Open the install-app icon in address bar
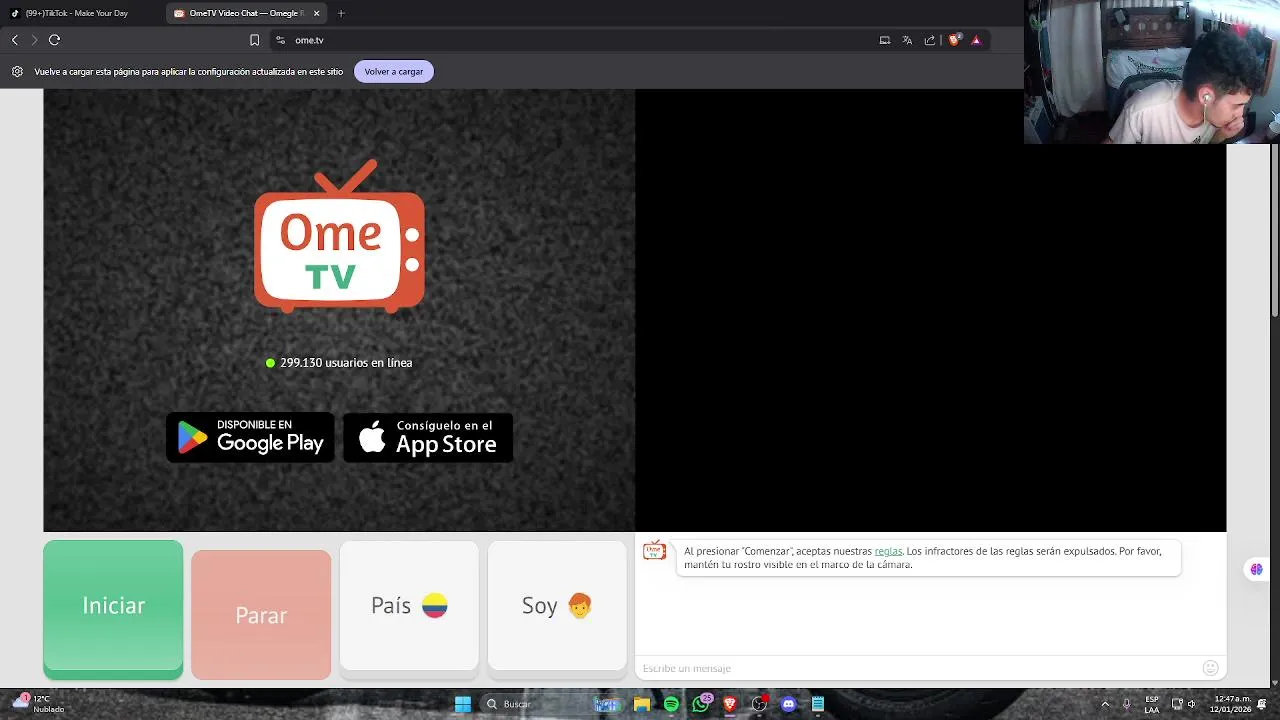 tap(884, 40)
